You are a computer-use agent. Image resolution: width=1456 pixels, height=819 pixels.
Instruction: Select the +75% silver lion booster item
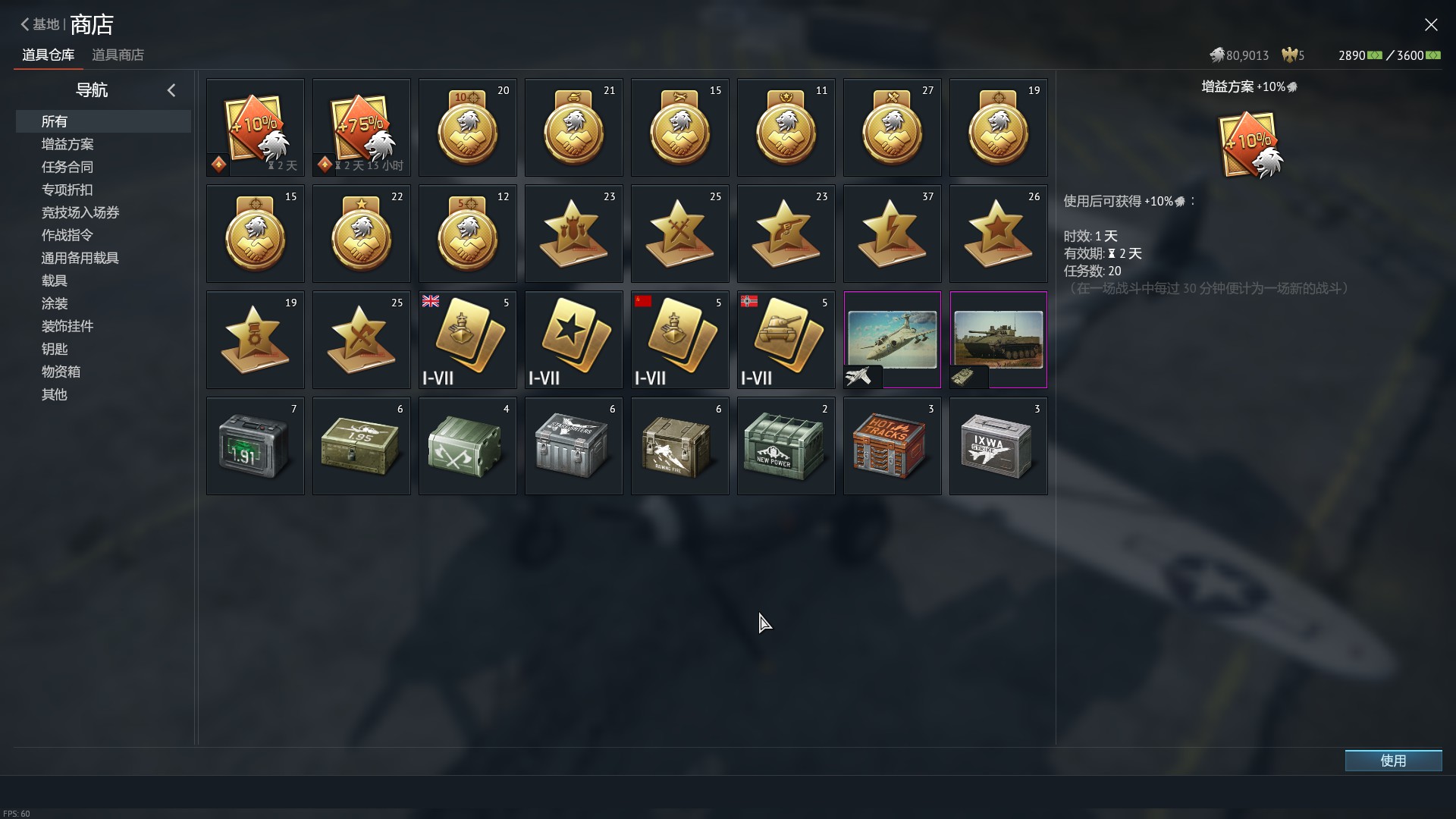(362, 127)
